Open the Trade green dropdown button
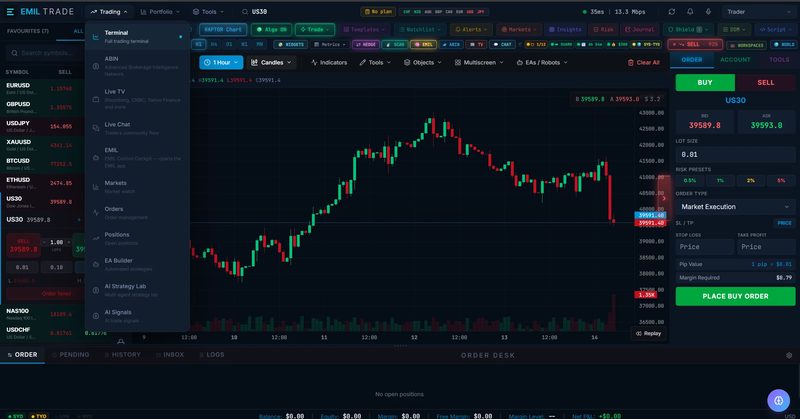The width and height of the screenshot is (800, 419). [x=315, y=30]
